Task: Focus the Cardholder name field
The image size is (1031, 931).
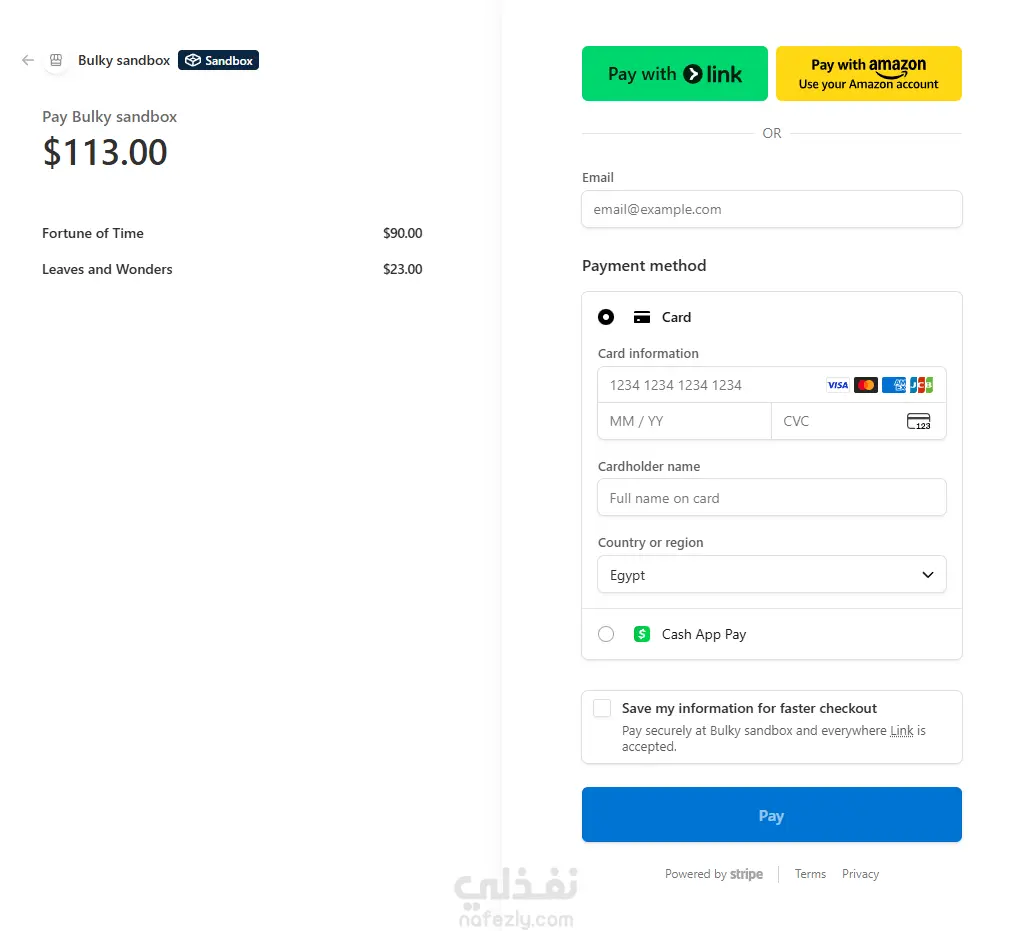Action: (x=771, y=498)
